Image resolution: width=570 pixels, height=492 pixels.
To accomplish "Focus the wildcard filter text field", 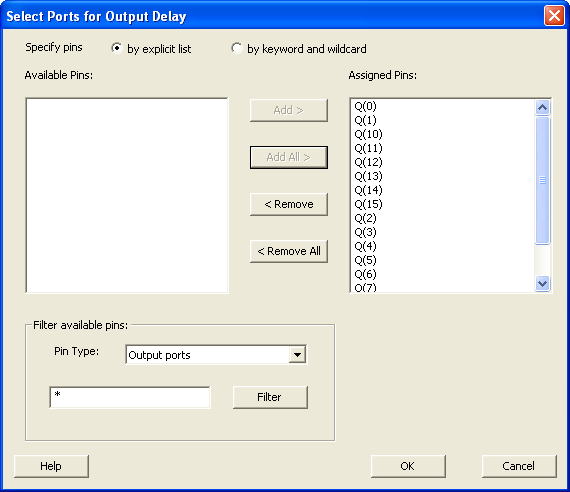I will [130, 397].
